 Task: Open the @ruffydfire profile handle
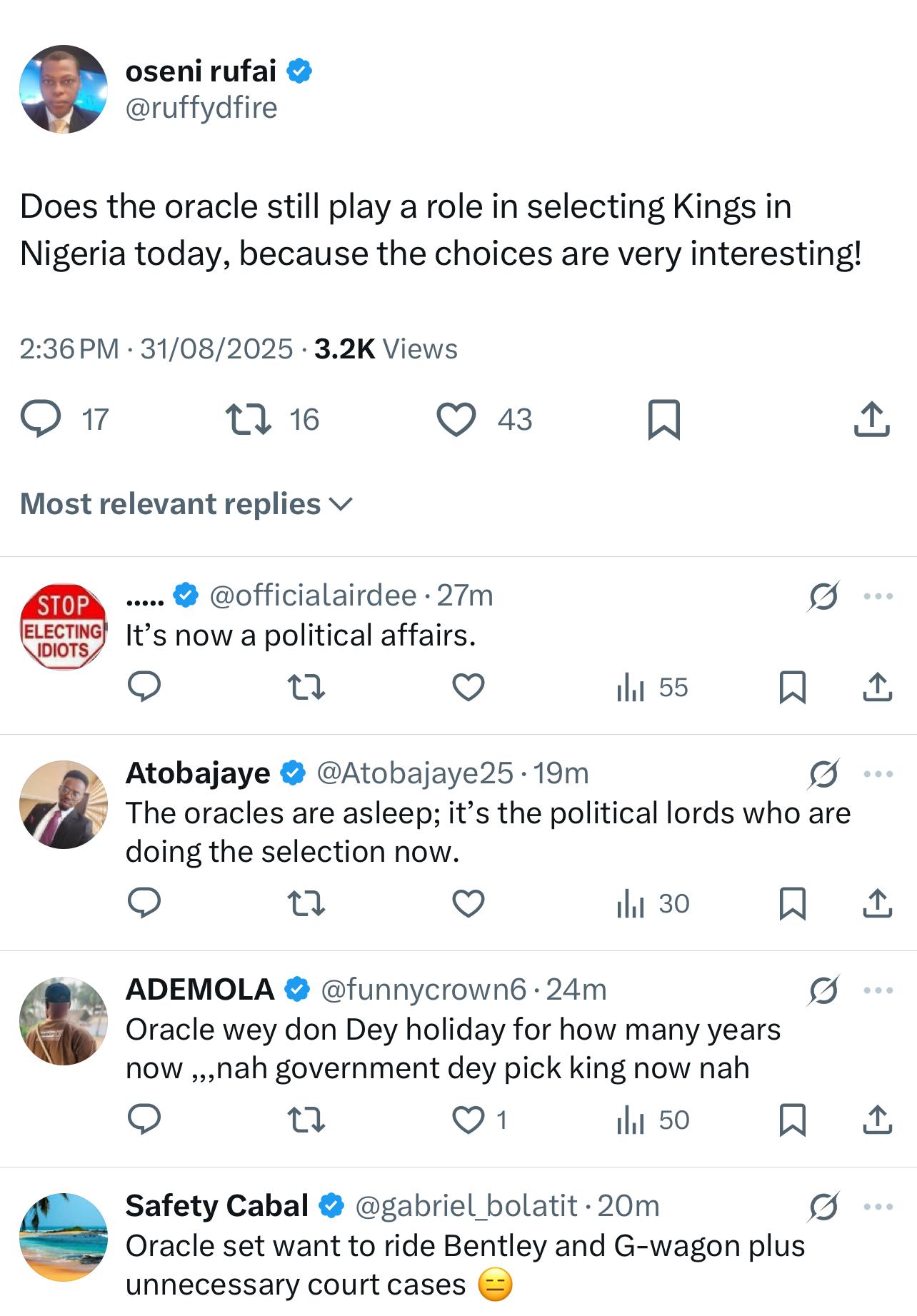click(201, 108)
